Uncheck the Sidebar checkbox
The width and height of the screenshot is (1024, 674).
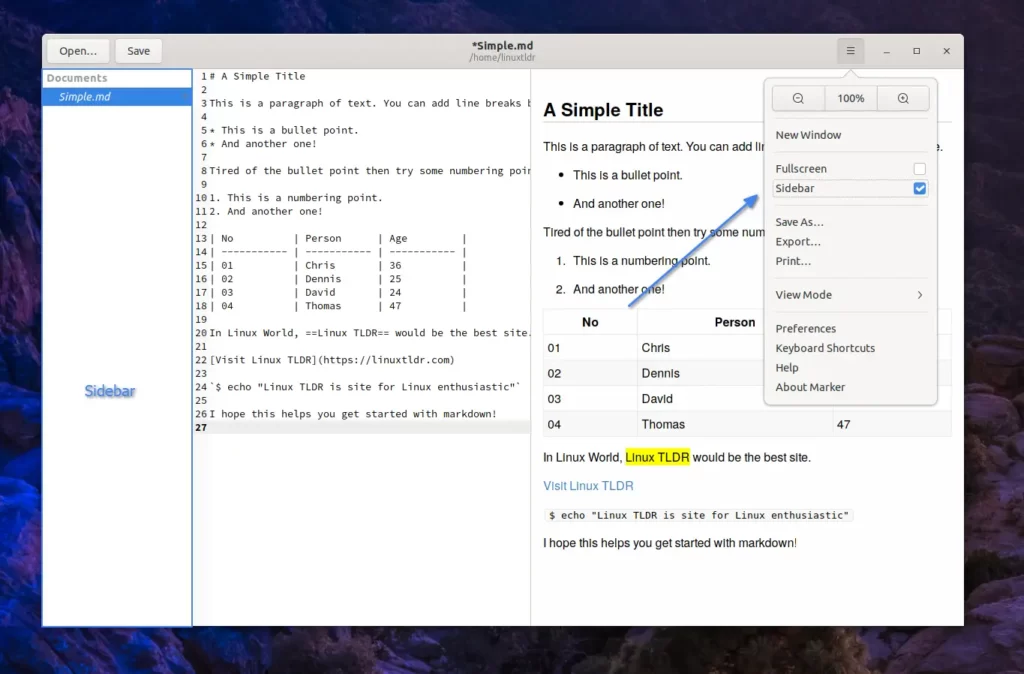(x=920, y=189)
